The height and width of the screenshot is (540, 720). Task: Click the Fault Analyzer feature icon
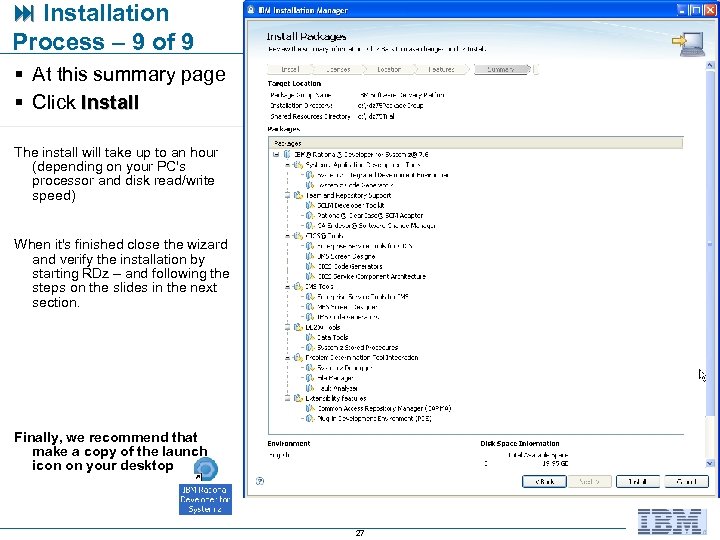pos(310,388)
